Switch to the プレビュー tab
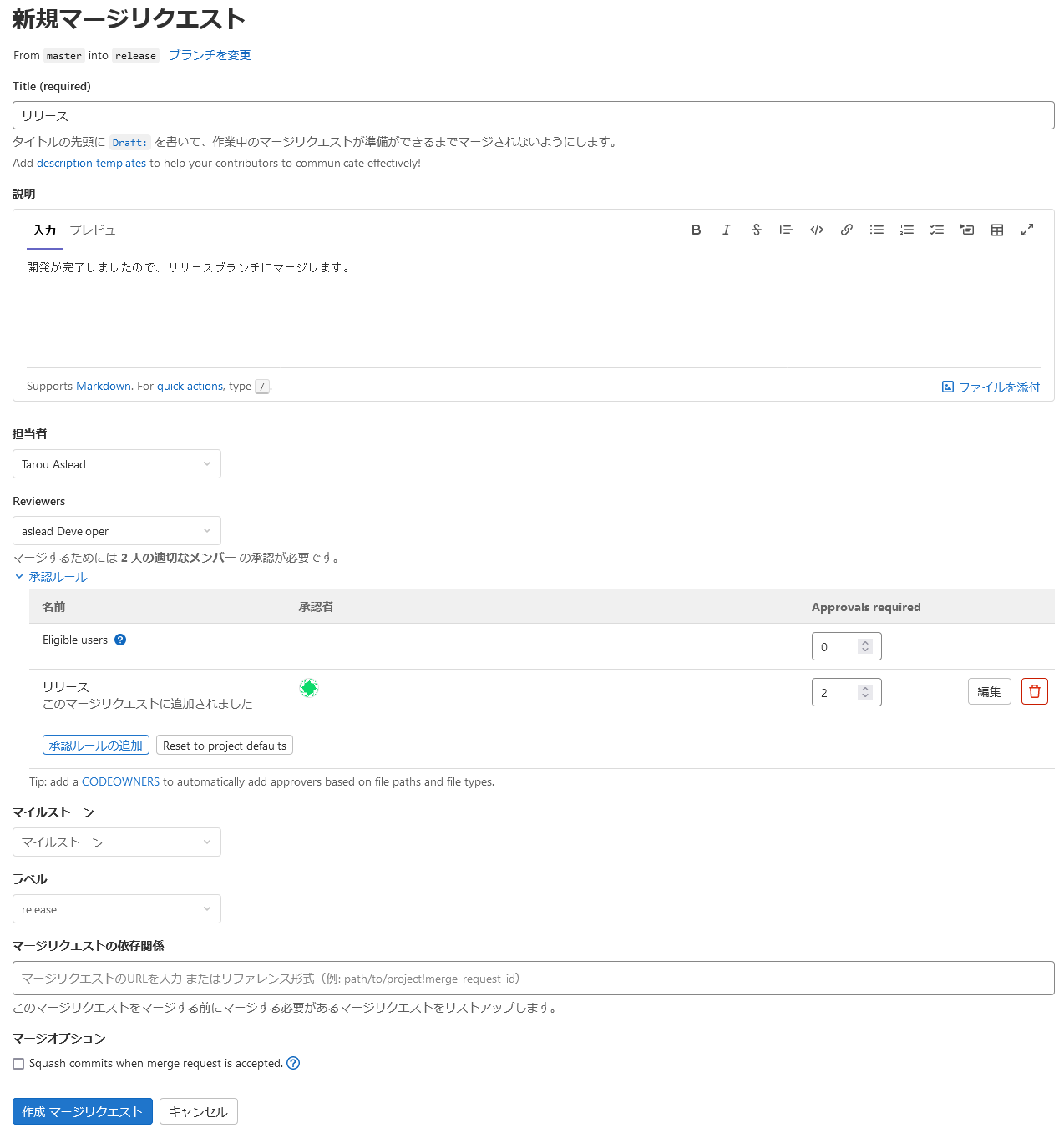Screen dimensions: 1064x1133 [99, 230]
